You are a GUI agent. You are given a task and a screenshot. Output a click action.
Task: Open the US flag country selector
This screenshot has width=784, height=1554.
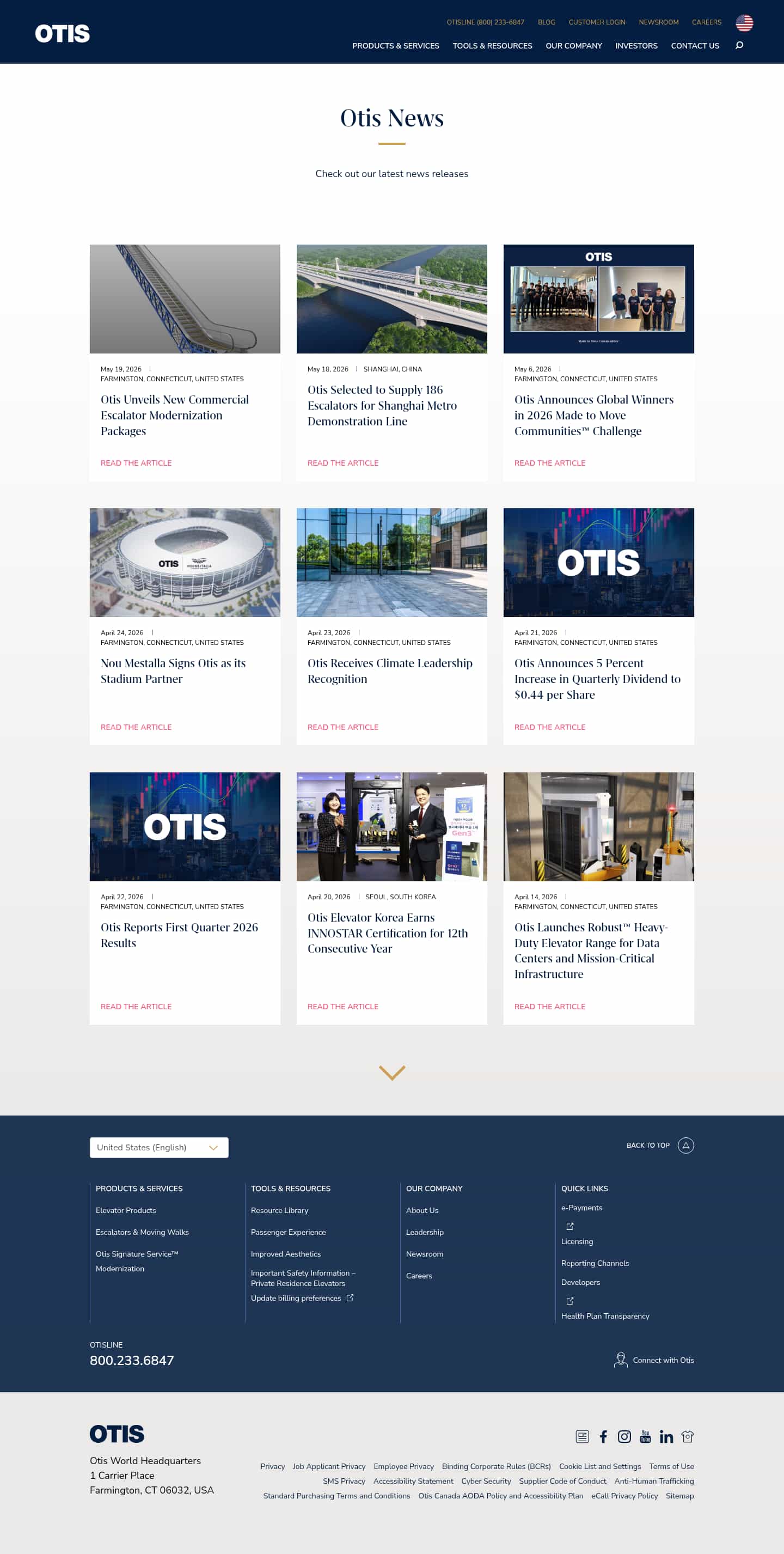click(x=744, y=23)
